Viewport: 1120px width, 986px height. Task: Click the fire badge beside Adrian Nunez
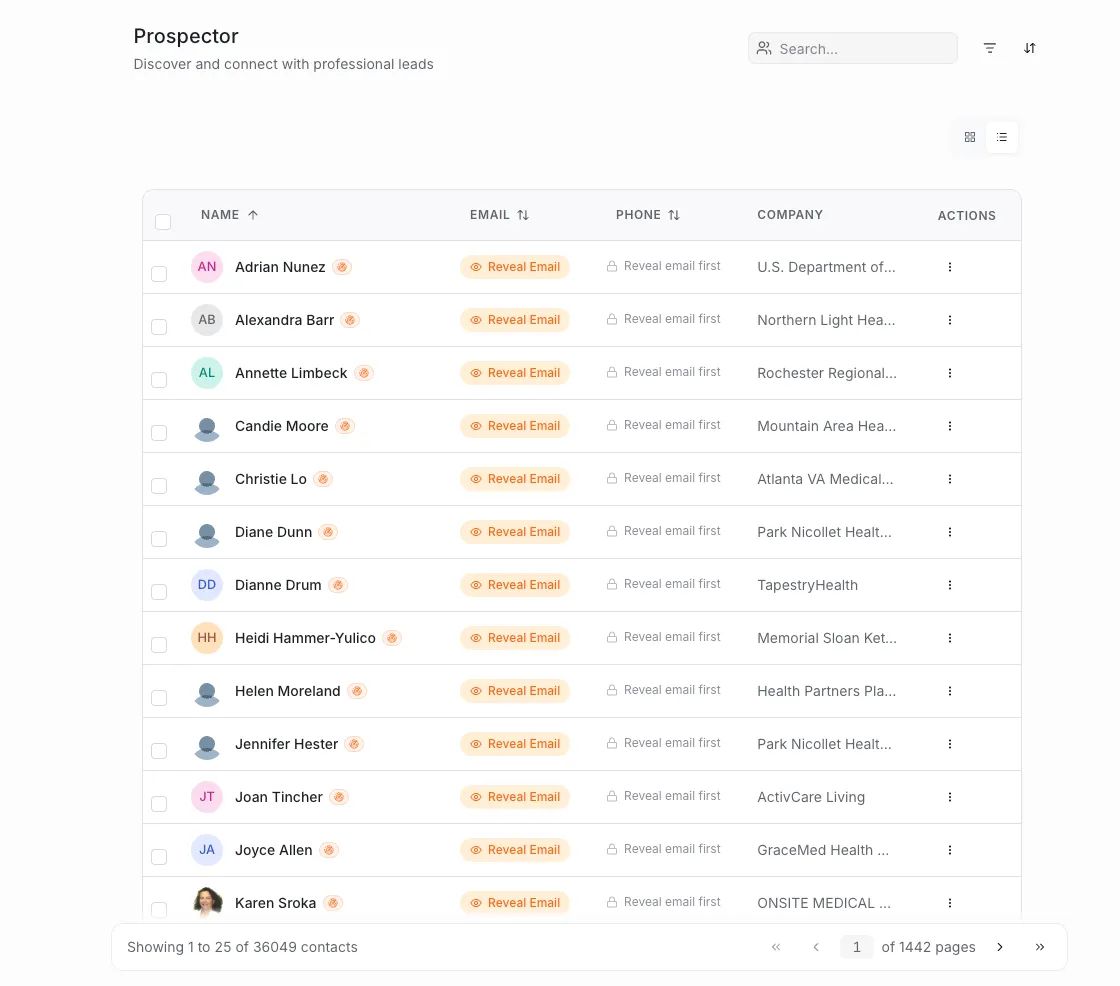[x=341, y=267]
